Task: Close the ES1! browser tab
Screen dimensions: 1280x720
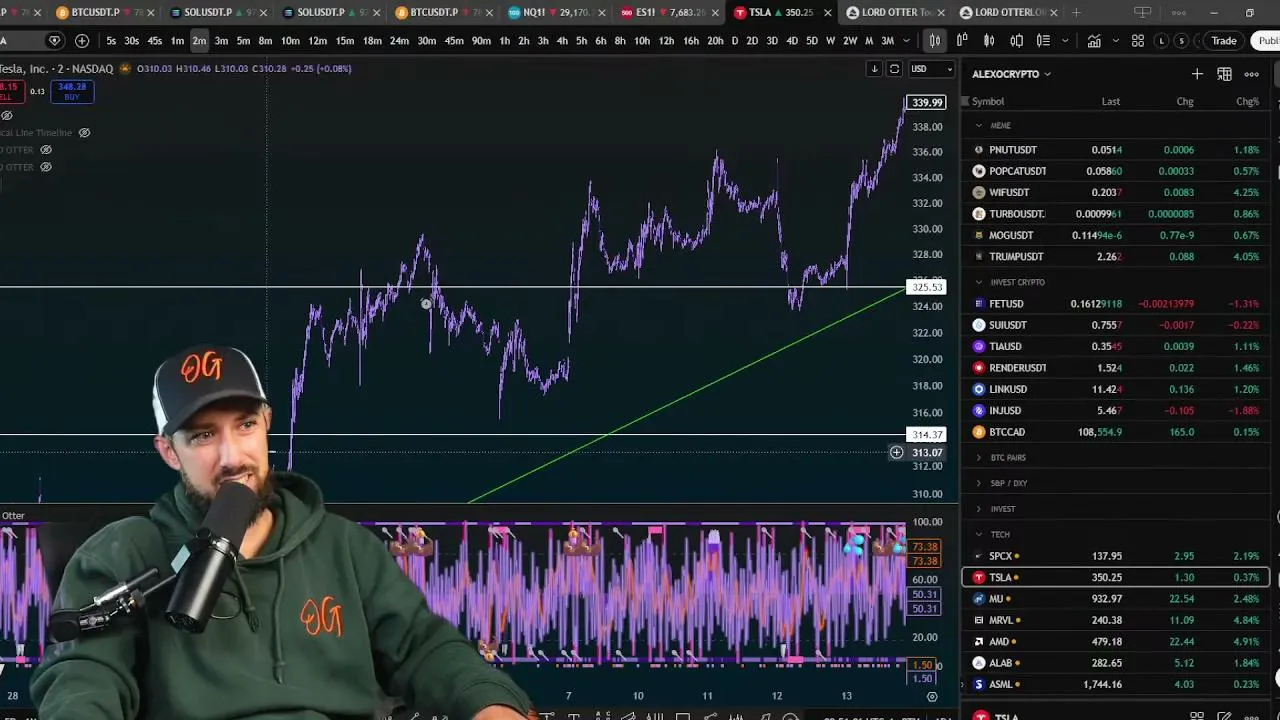Action: pos(716,13)
